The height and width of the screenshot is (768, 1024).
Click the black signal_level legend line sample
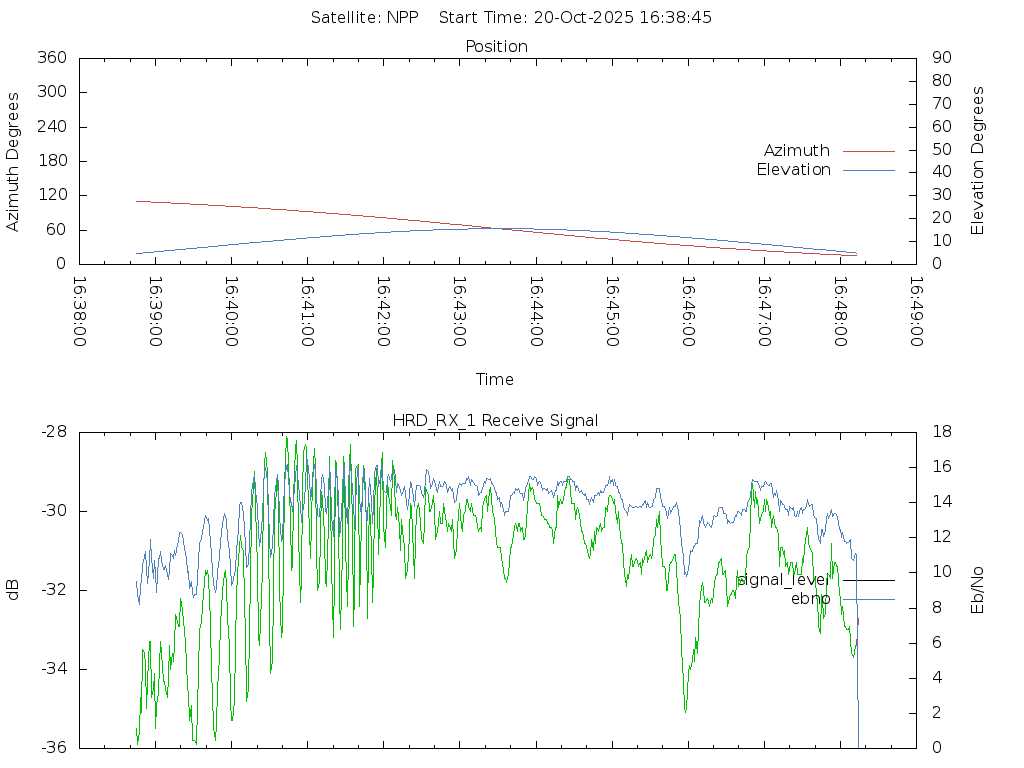click(868, 580)
